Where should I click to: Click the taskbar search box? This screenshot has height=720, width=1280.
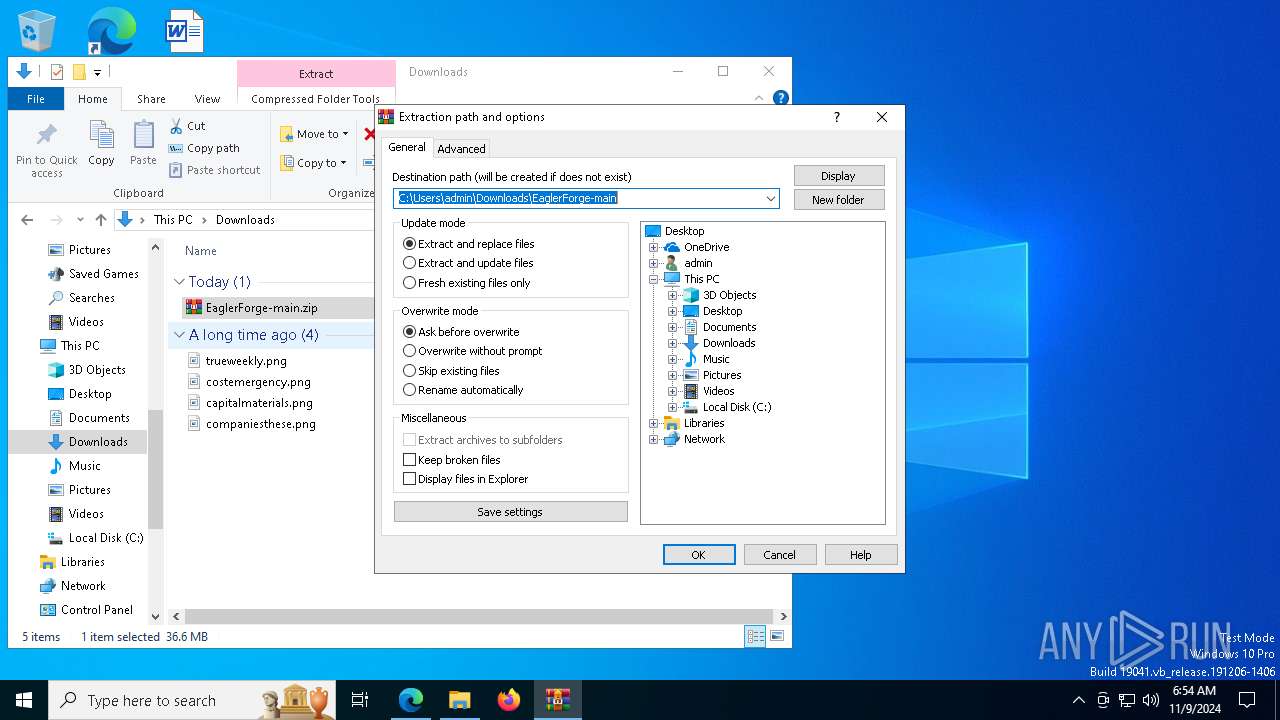tap(192, 700)
